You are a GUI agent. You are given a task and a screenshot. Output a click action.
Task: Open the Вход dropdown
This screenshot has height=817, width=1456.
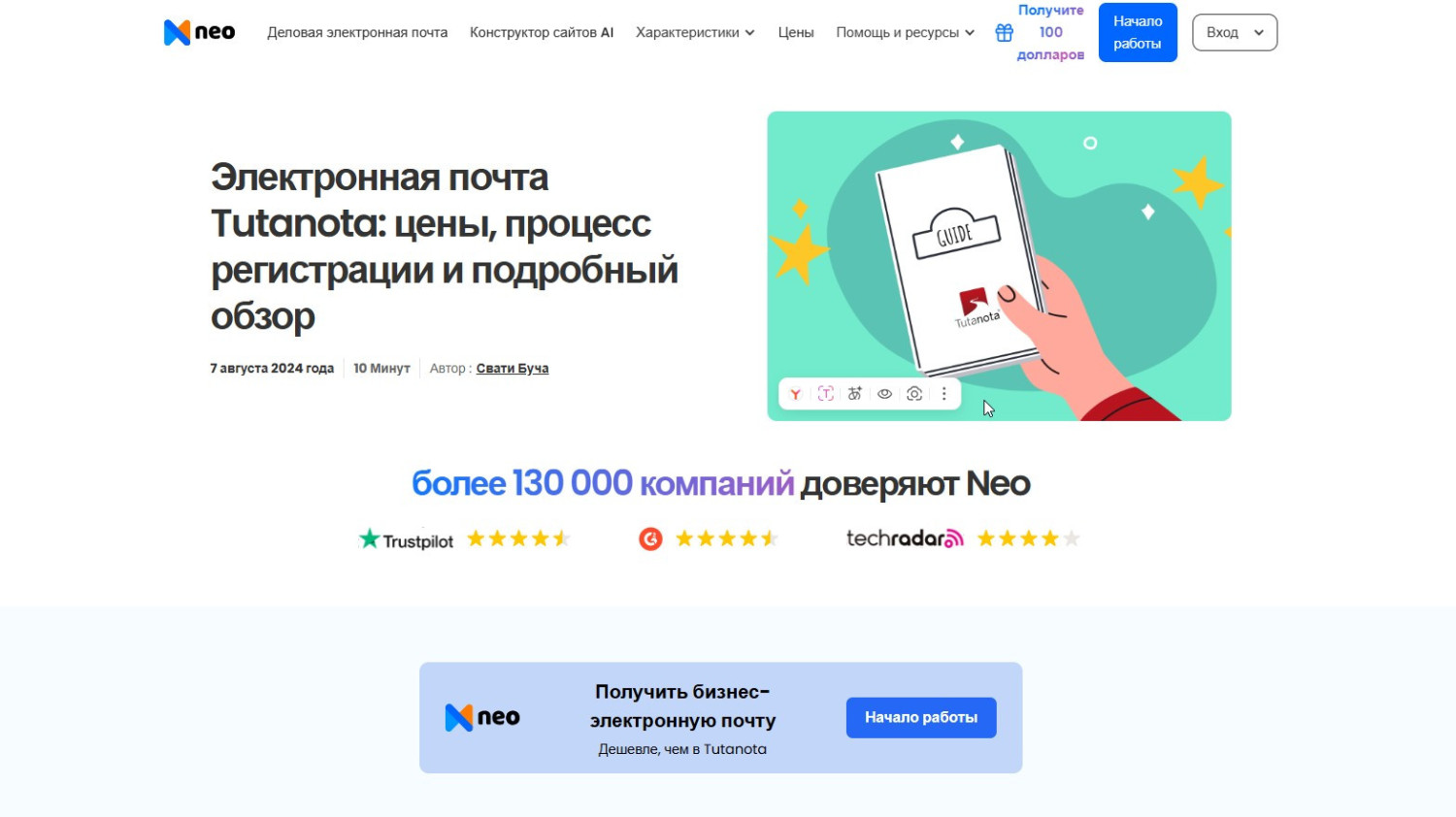pos(1235,32)
